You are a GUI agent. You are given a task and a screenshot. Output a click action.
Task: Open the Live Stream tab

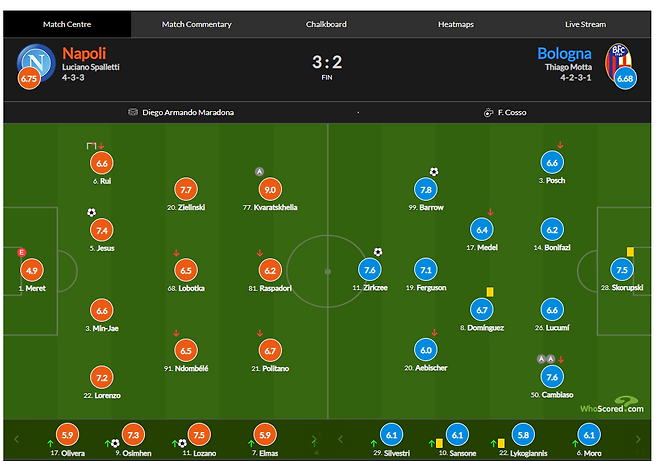tap(586, 24)
